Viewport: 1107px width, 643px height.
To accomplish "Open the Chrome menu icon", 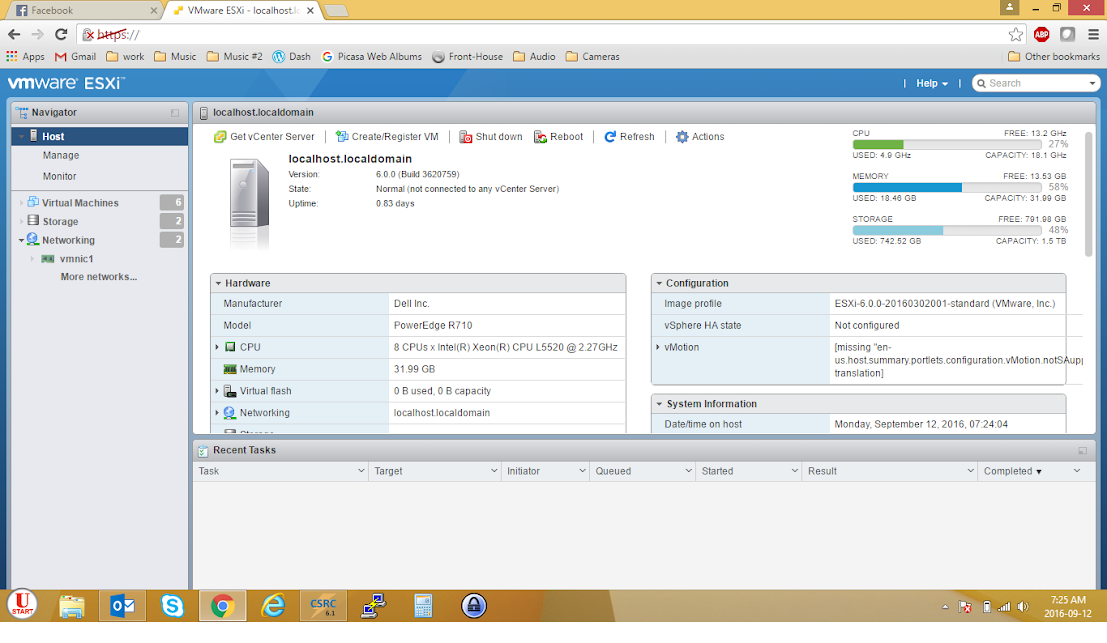I will (1093, 34).
